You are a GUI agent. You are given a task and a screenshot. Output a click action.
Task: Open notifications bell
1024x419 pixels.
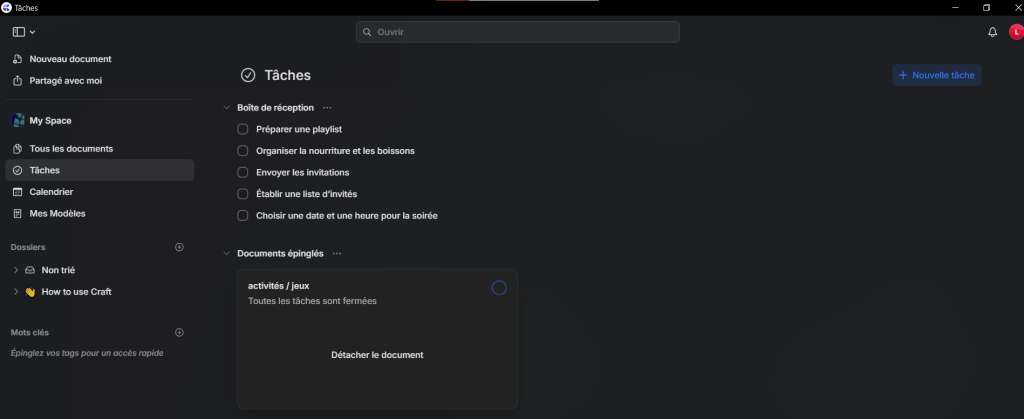(x=992, y=32)
